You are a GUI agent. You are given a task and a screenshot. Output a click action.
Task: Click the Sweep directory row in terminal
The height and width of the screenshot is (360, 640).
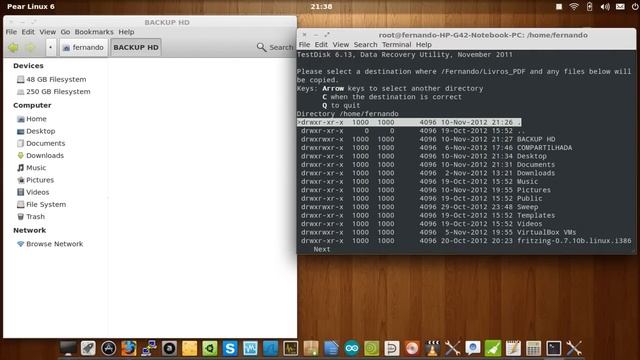pos(419,207)
